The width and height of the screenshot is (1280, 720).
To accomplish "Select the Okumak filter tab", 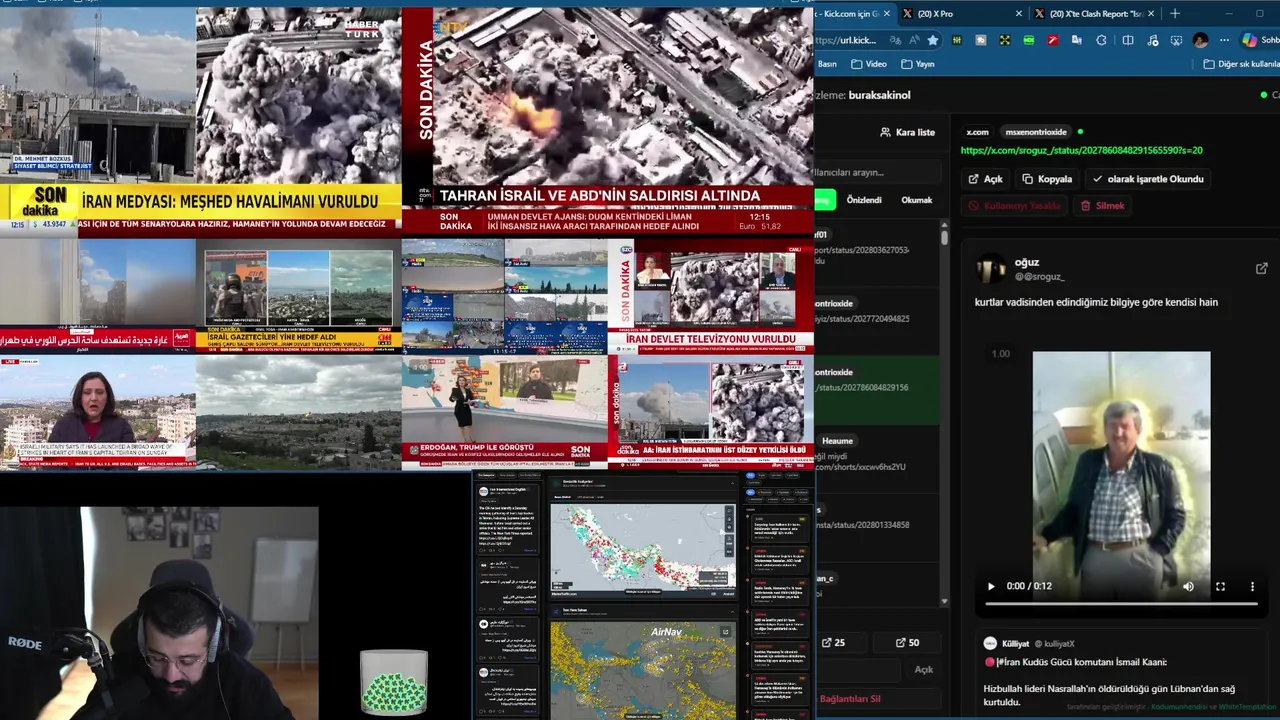I will pyautogui.click(x=917, y=200).
